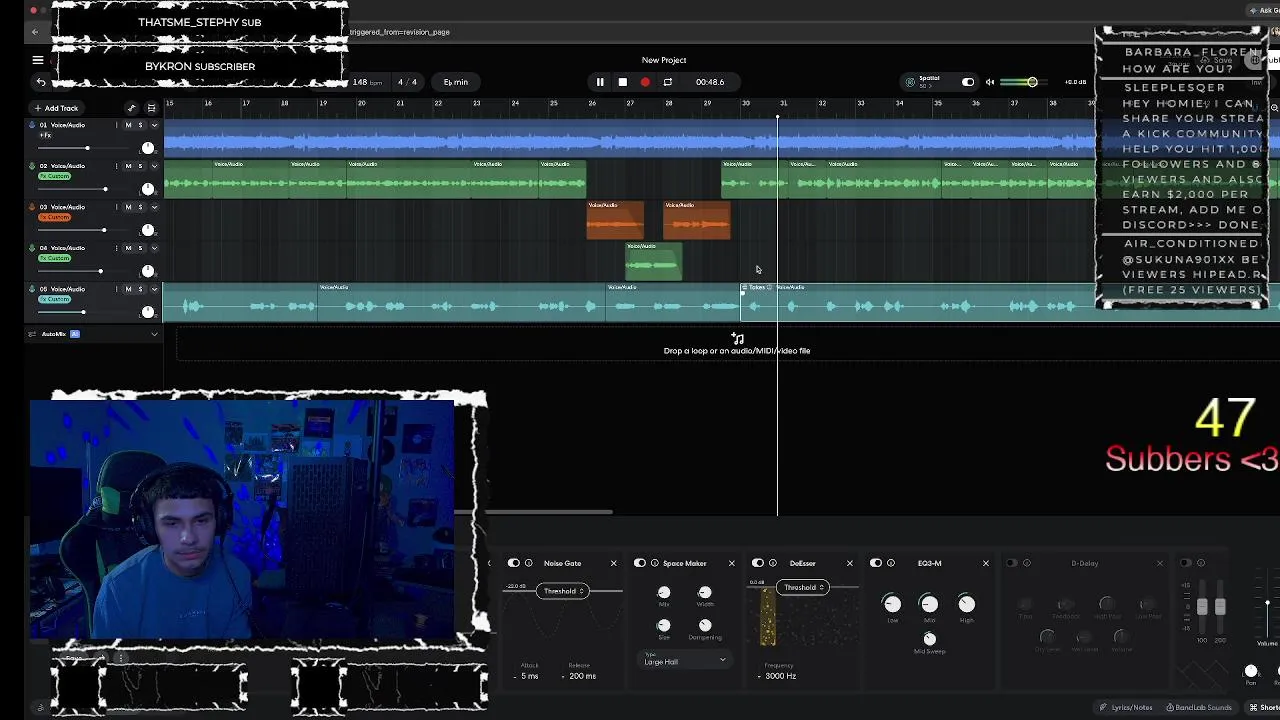Pause playback in the transport bar
This screenshot has height=720, width=1280.
(x=600, y=82)
